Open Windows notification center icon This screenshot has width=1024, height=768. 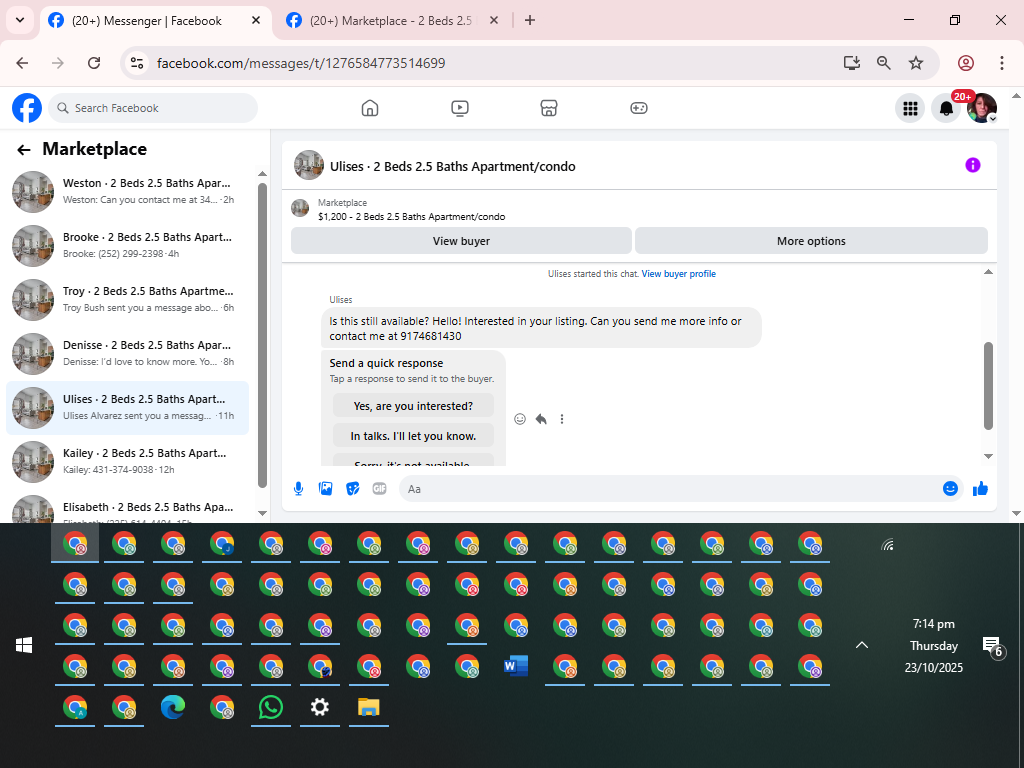992,646
